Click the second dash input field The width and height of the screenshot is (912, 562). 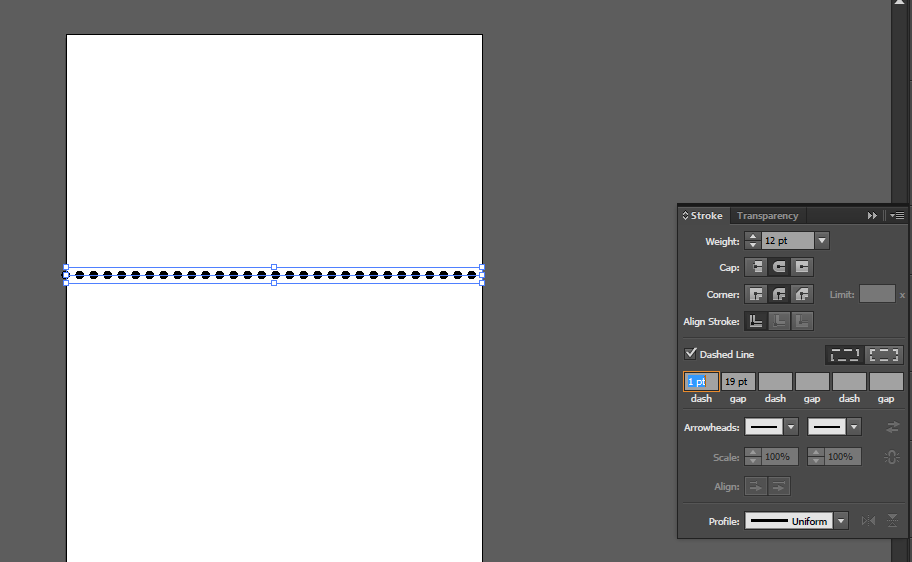point(775,382)
